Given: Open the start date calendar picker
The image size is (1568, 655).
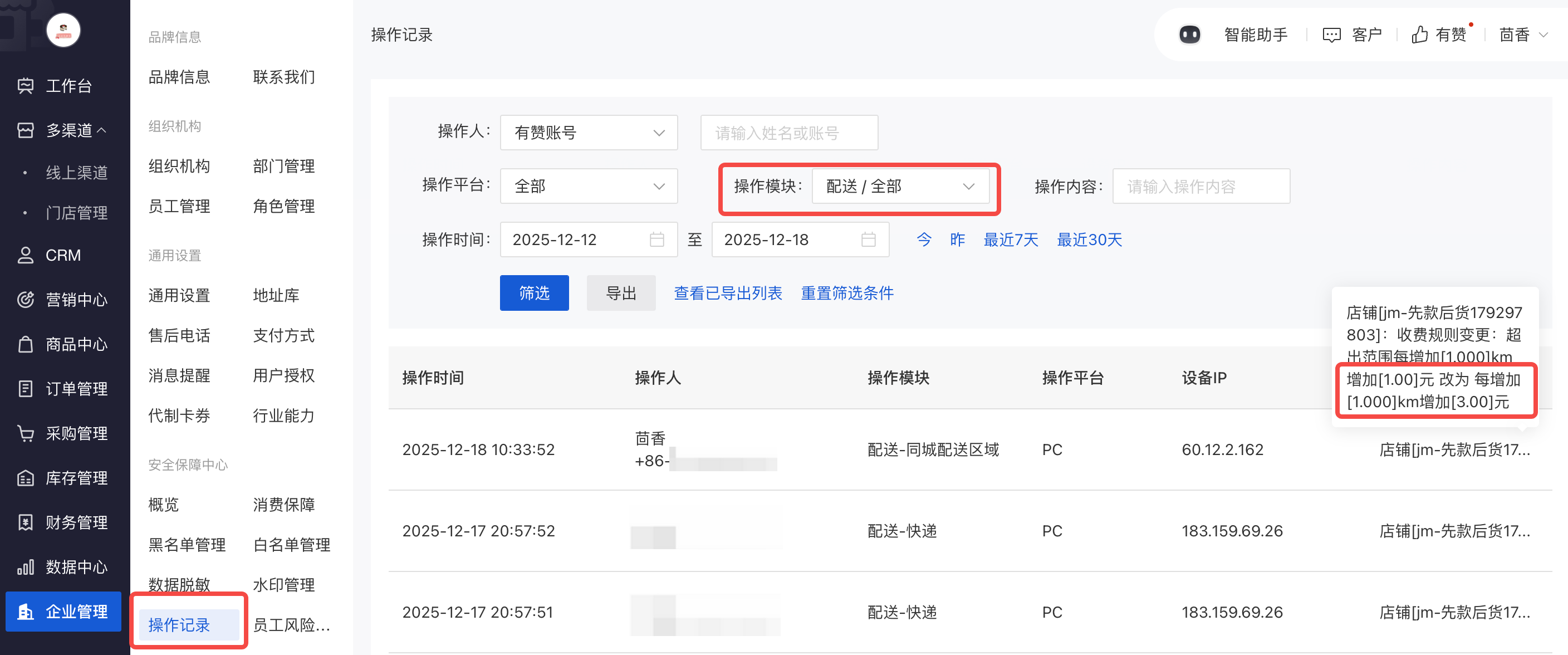Looking at the screenshot, I should point(656,240).
